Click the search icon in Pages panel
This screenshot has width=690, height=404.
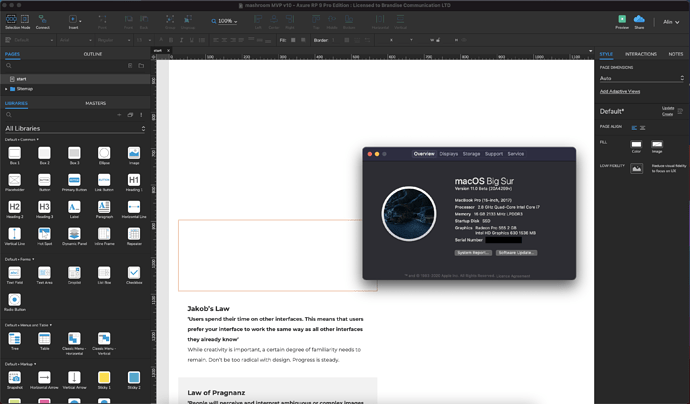(x=8, y=66)
